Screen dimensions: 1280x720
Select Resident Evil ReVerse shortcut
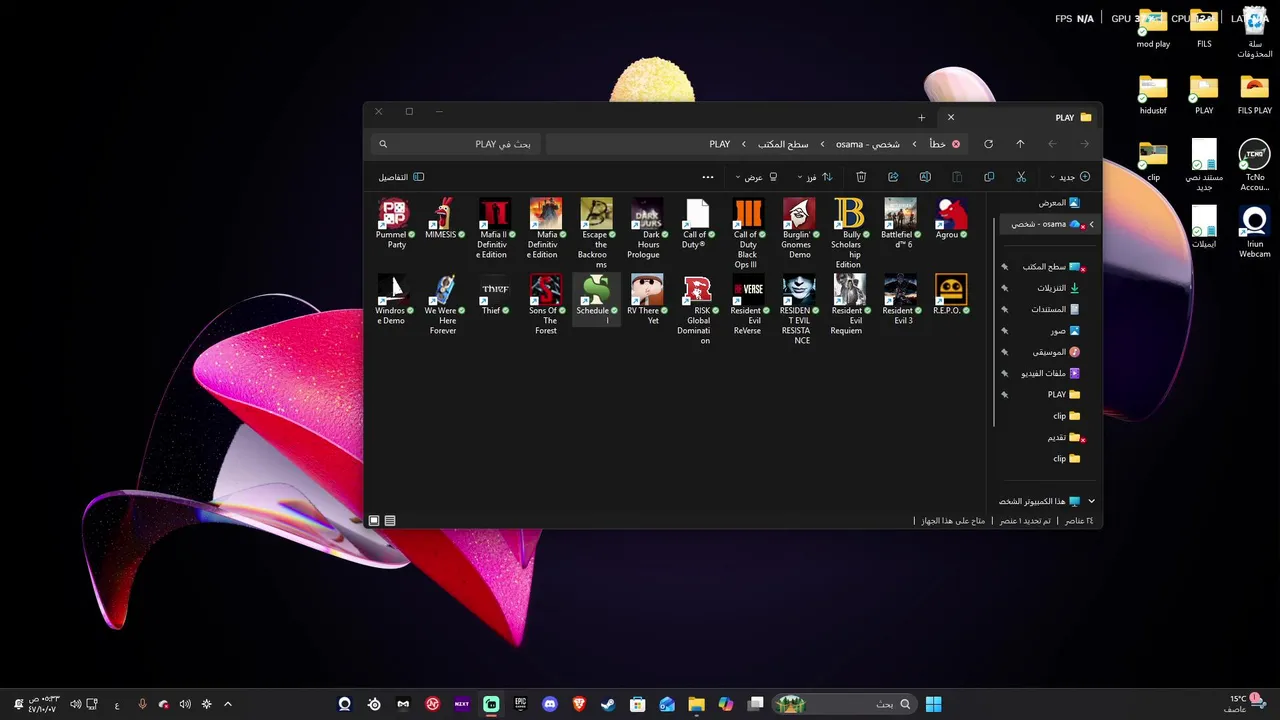[748, 305]
